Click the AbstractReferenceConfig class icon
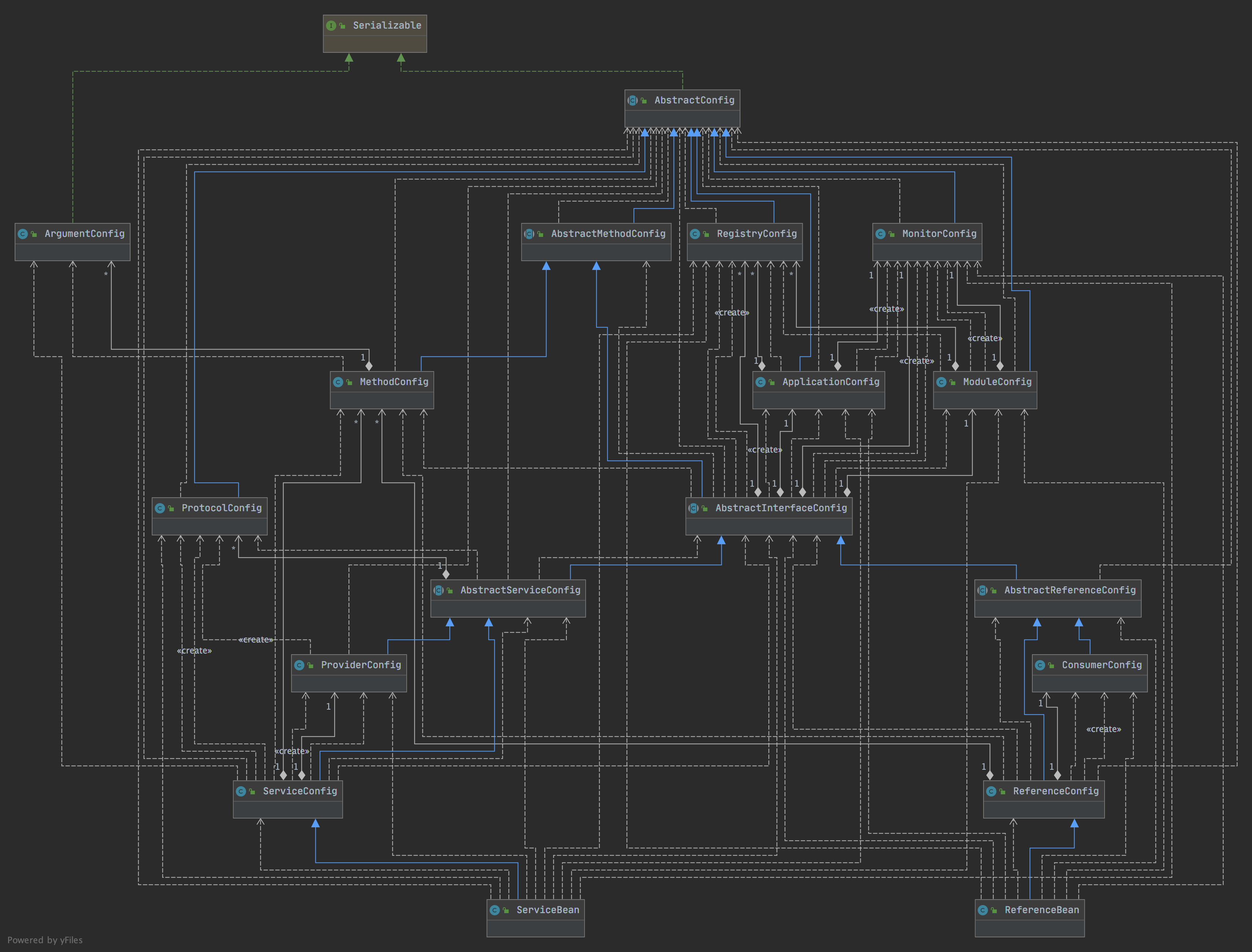 coord(983,590)
